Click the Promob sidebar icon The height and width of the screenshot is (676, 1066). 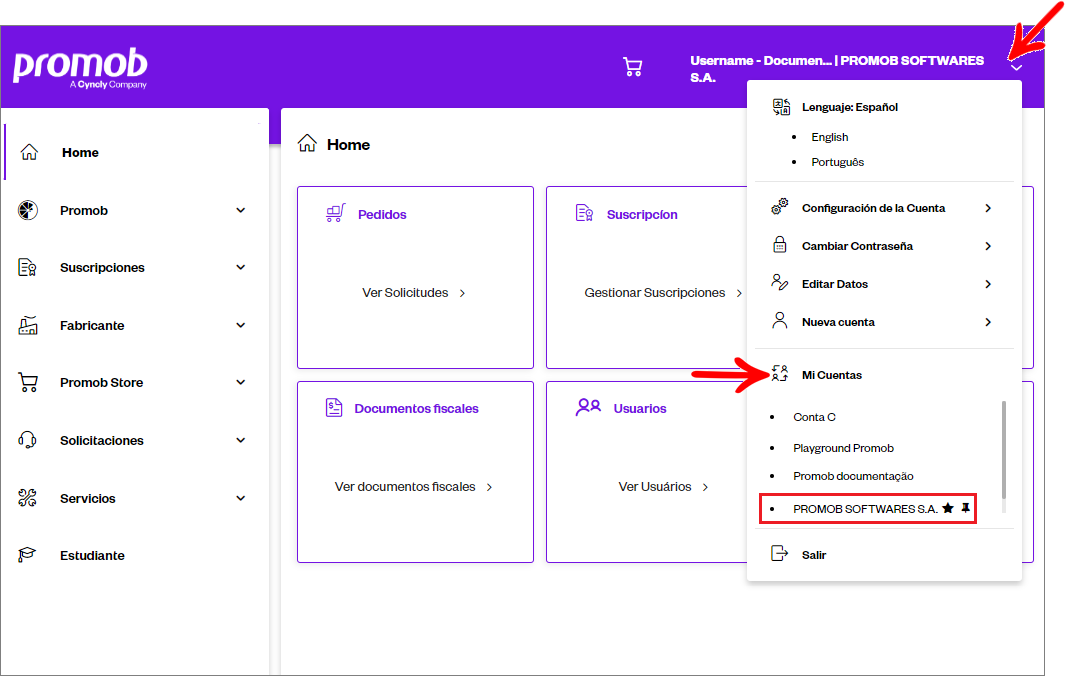[x=28, y=210]
